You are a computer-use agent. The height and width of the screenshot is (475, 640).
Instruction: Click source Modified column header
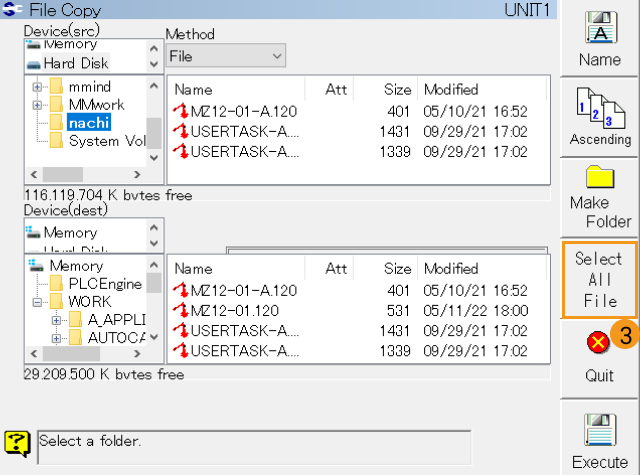coord(482,89)
